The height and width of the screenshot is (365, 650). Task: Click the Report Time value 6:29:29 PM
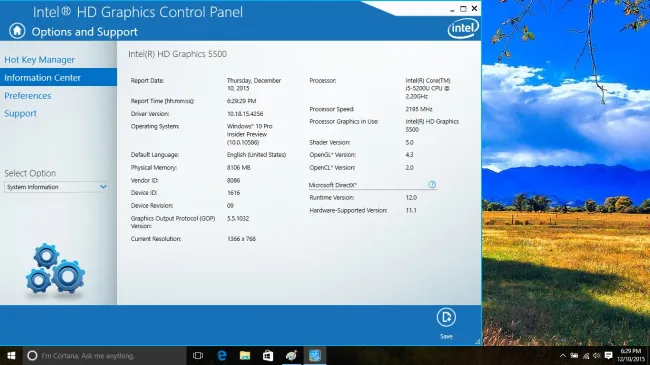[241, 101]
